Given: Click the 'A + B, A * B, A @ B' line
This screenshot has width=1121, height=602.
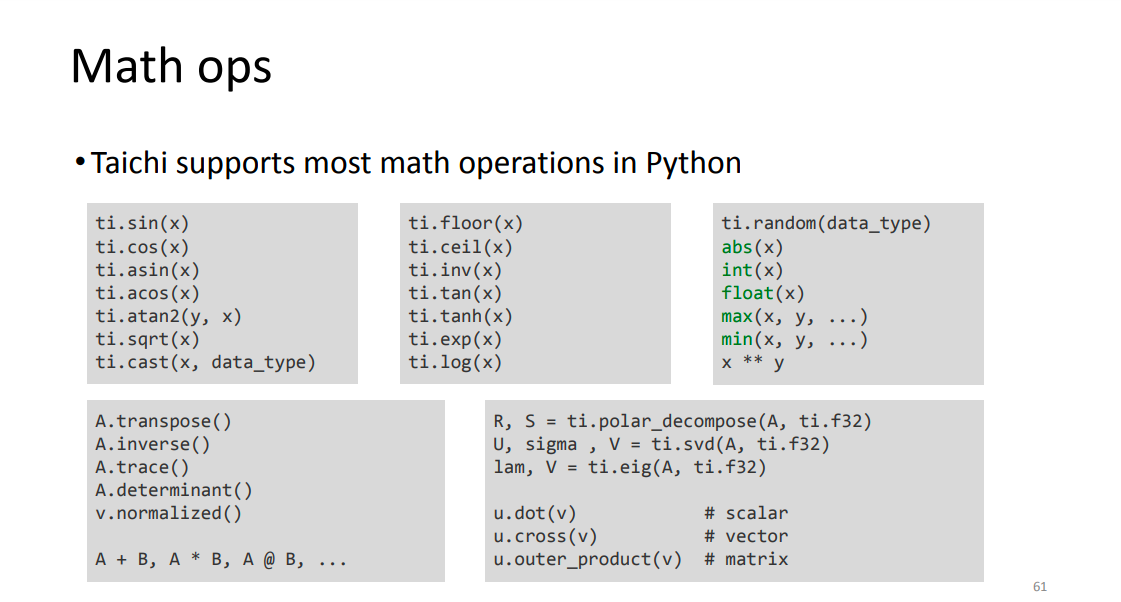Looking at the screenshot, I should point(221,560).
